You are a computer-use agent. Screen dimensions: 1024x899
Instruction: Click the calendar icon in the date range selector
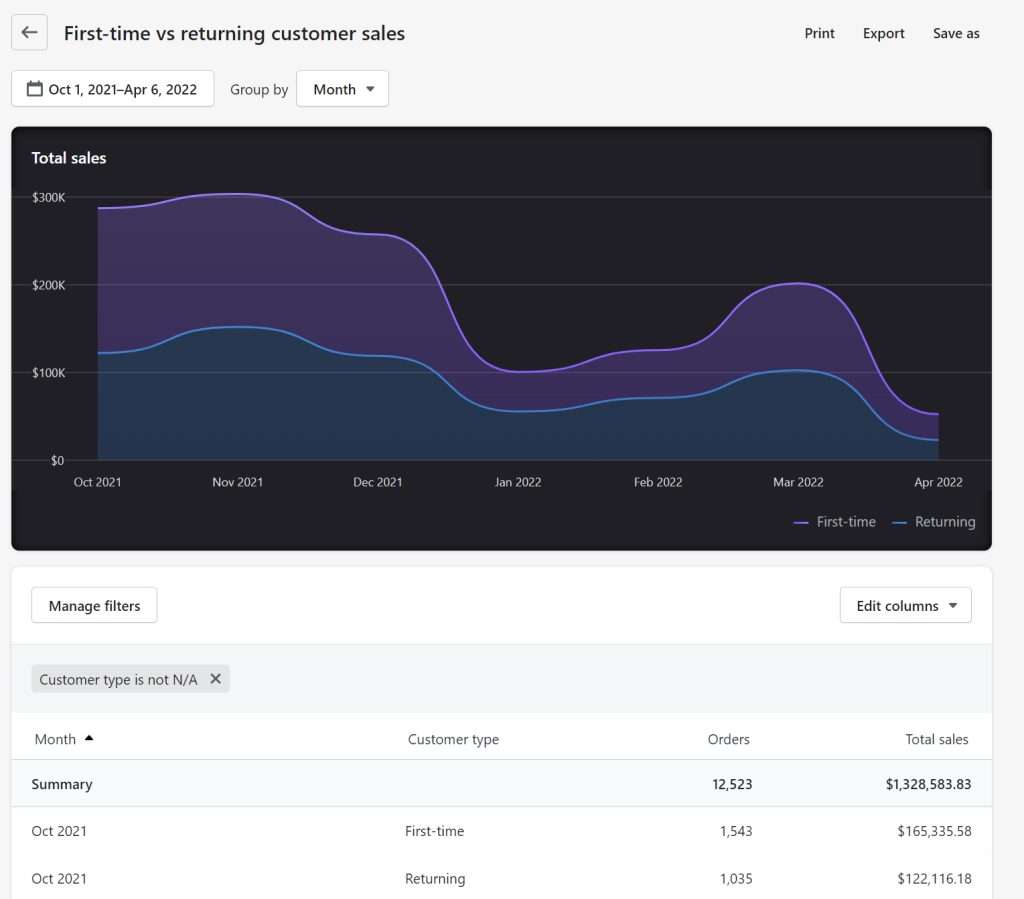tap(34, 89)
